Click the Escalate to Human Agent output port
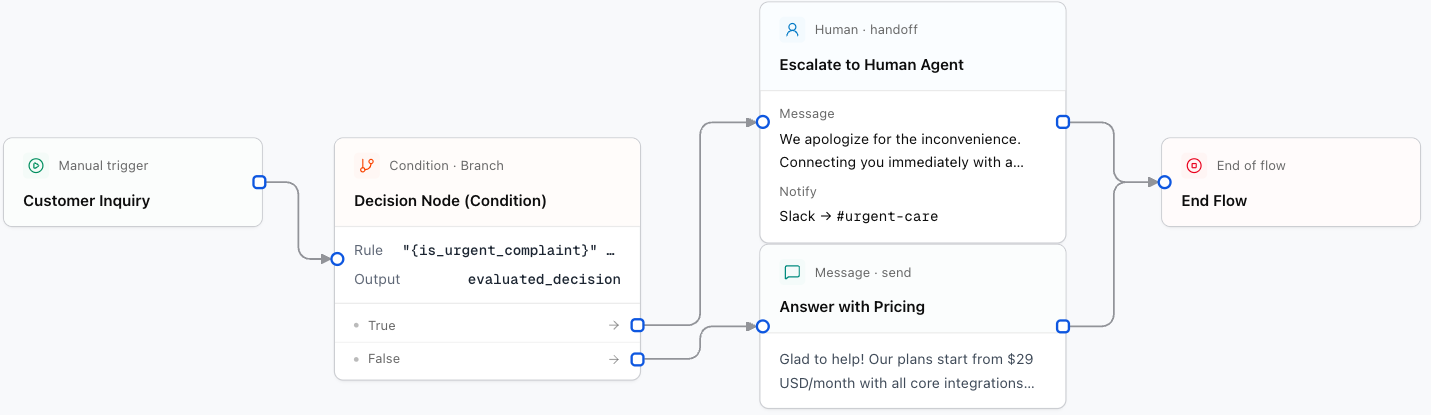This screenshot has height=415, width=1431. tap(1063, 122)
